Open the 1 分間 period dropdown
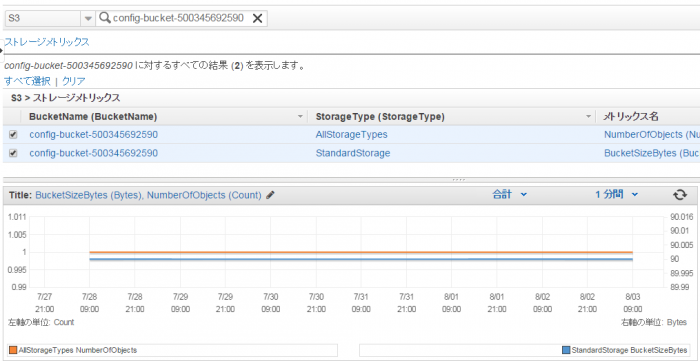 coord(617,195)
